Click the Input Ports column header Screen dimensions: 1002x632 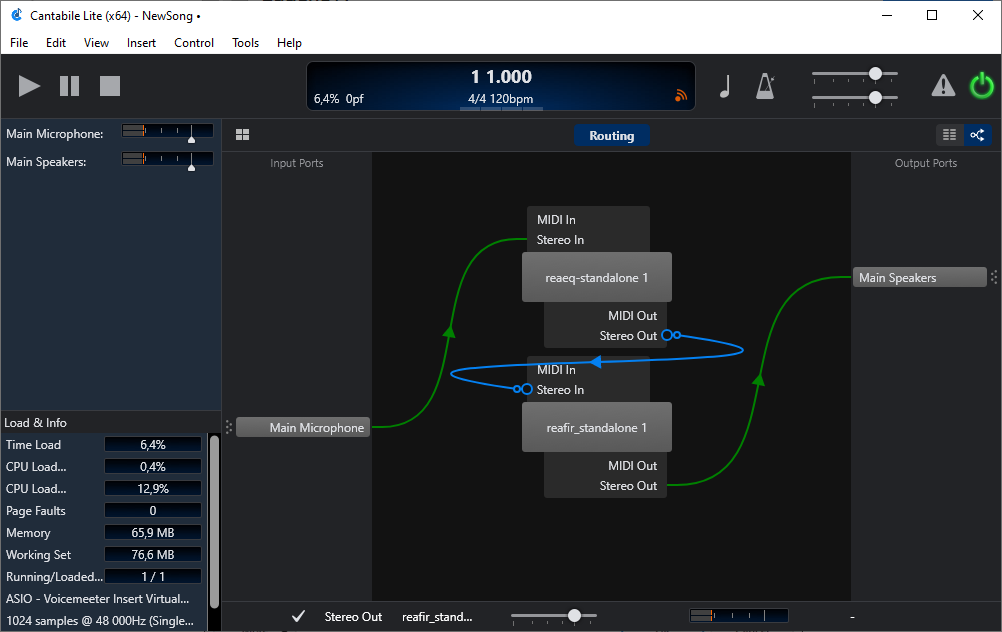pos(297,163)
